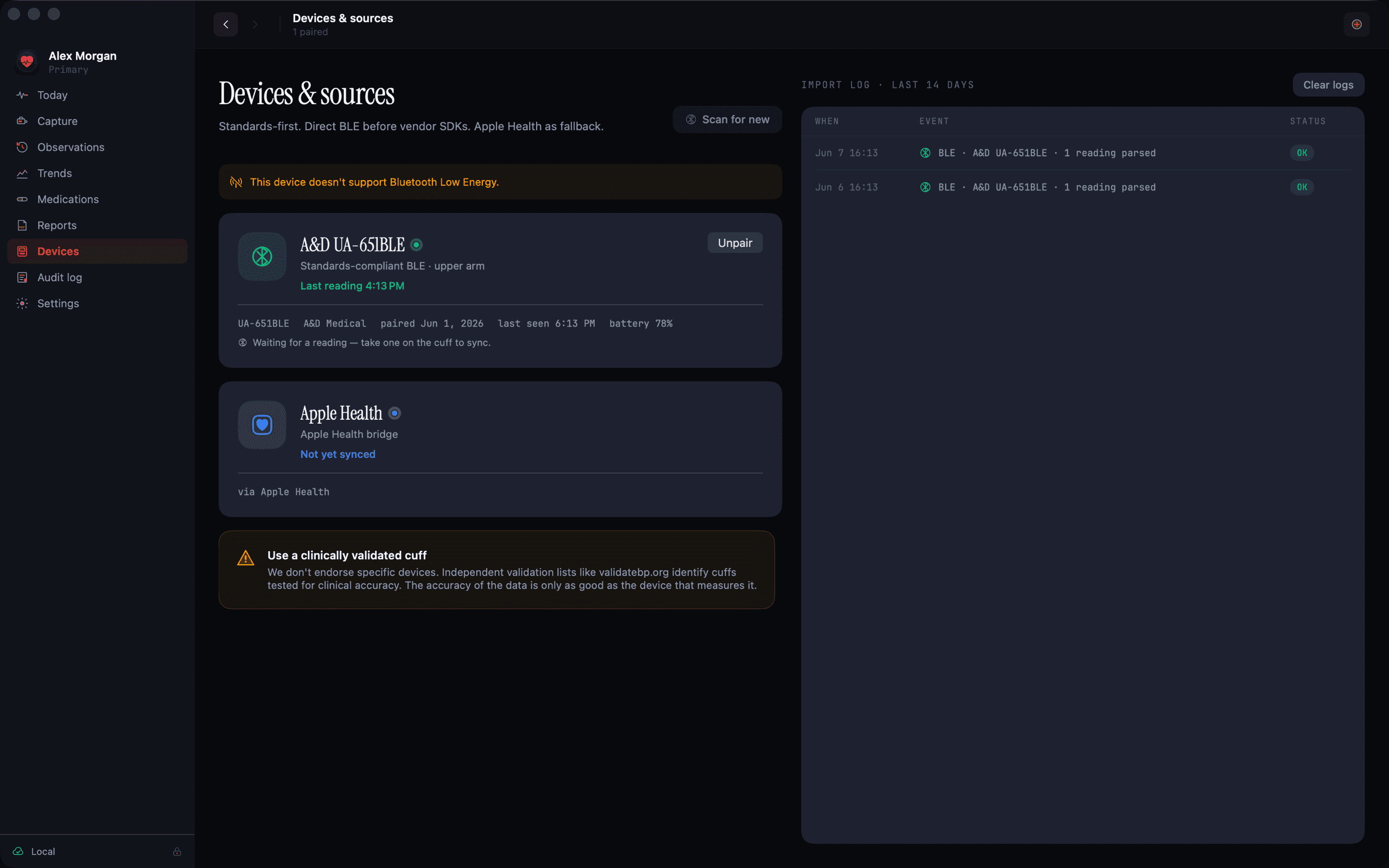Click 'last seen 6:13 PM' detail

[x=546, y=324]
